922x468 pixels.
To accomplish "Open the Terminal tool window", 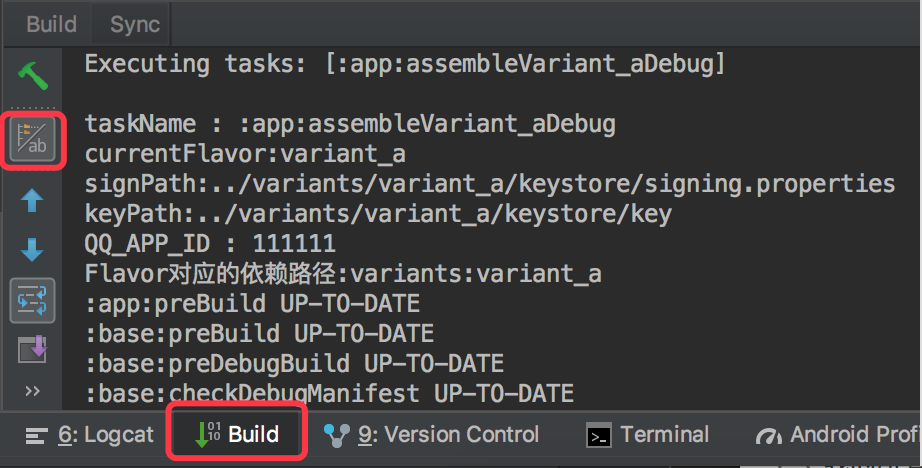I will [x=648, y=435].
